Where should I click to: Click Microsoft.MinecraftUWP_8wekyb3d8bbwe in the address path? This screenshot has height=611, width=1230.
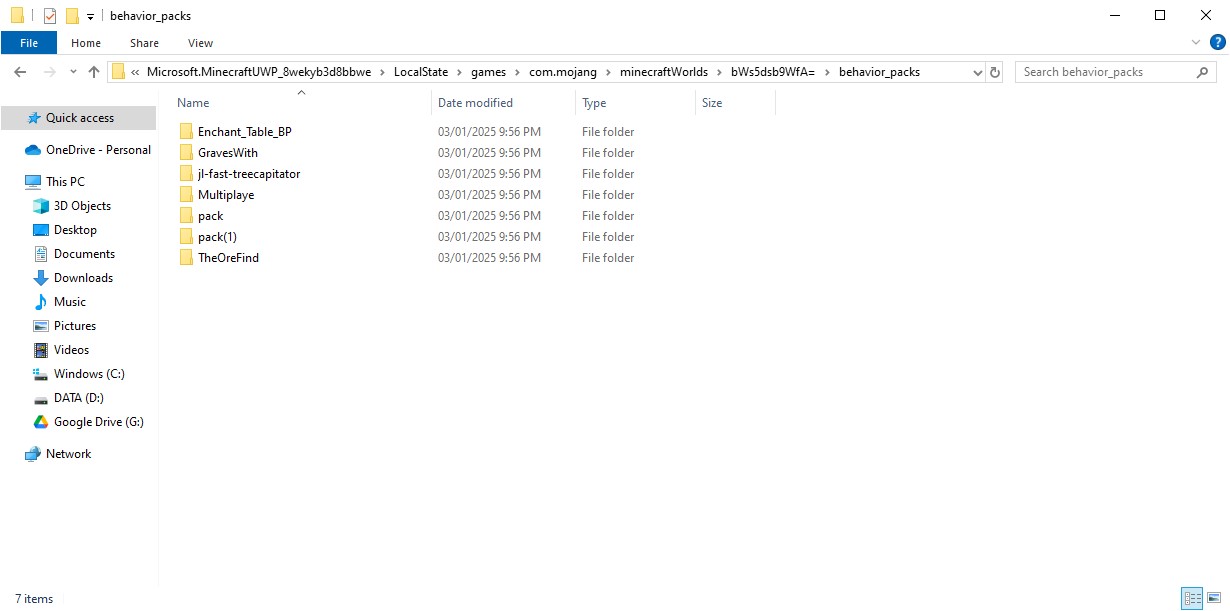pyautogui.click(x=259, y=72)
